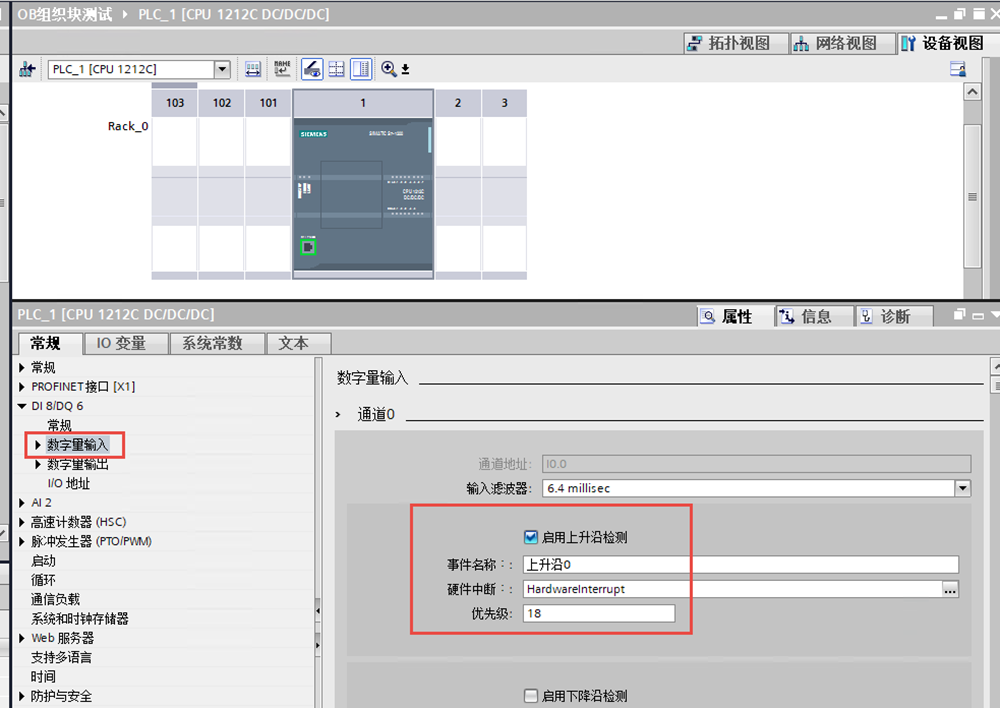Switch to the 网络视图 tab

point(836,43)
